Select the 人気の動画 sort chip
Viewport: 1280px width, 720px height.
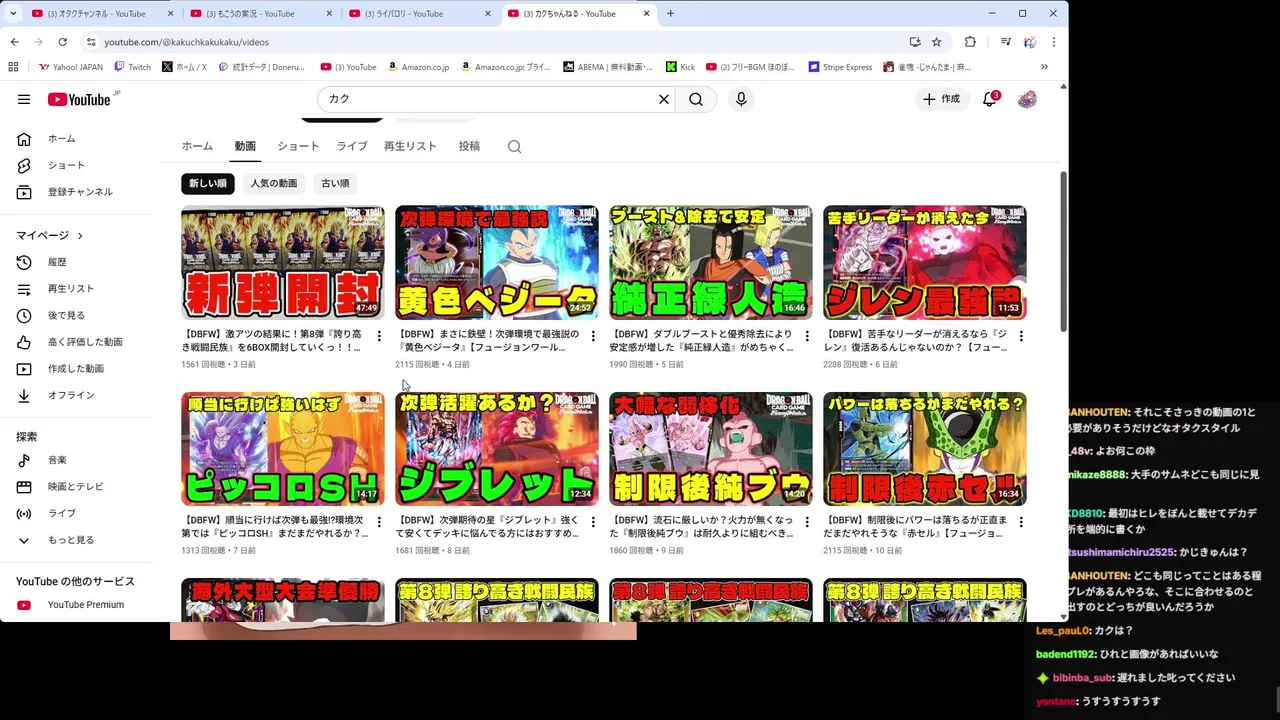tap(274, 184)
